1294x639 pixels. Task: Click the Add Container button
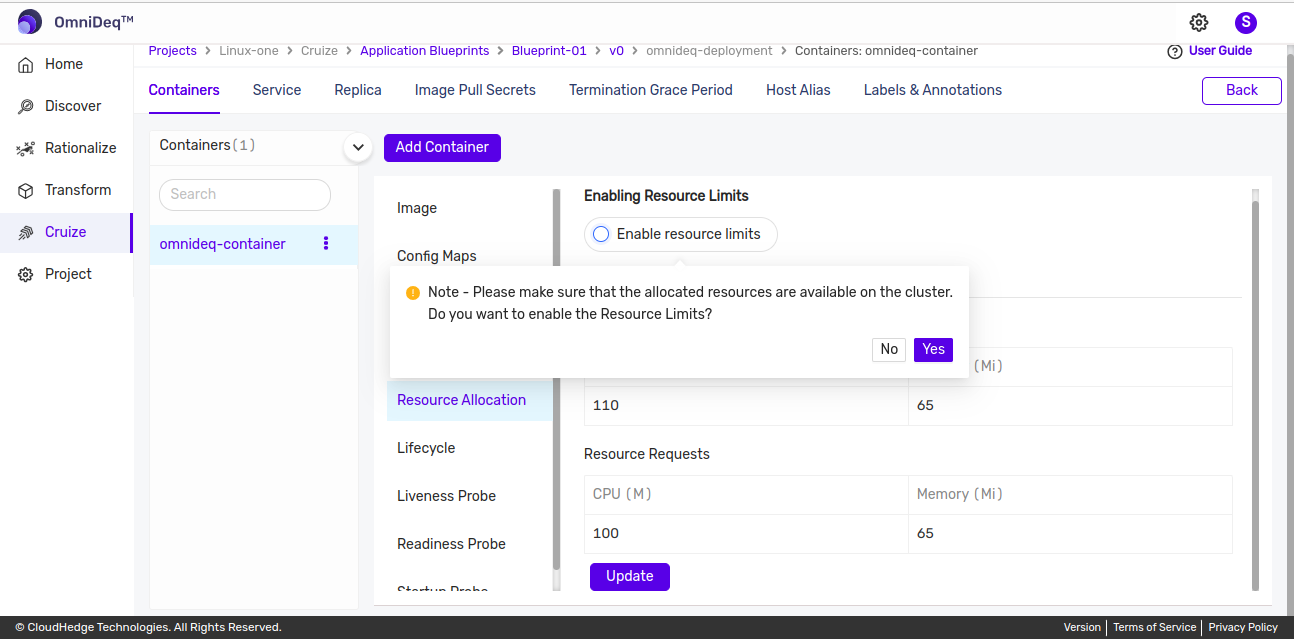(x=442, y=147)
